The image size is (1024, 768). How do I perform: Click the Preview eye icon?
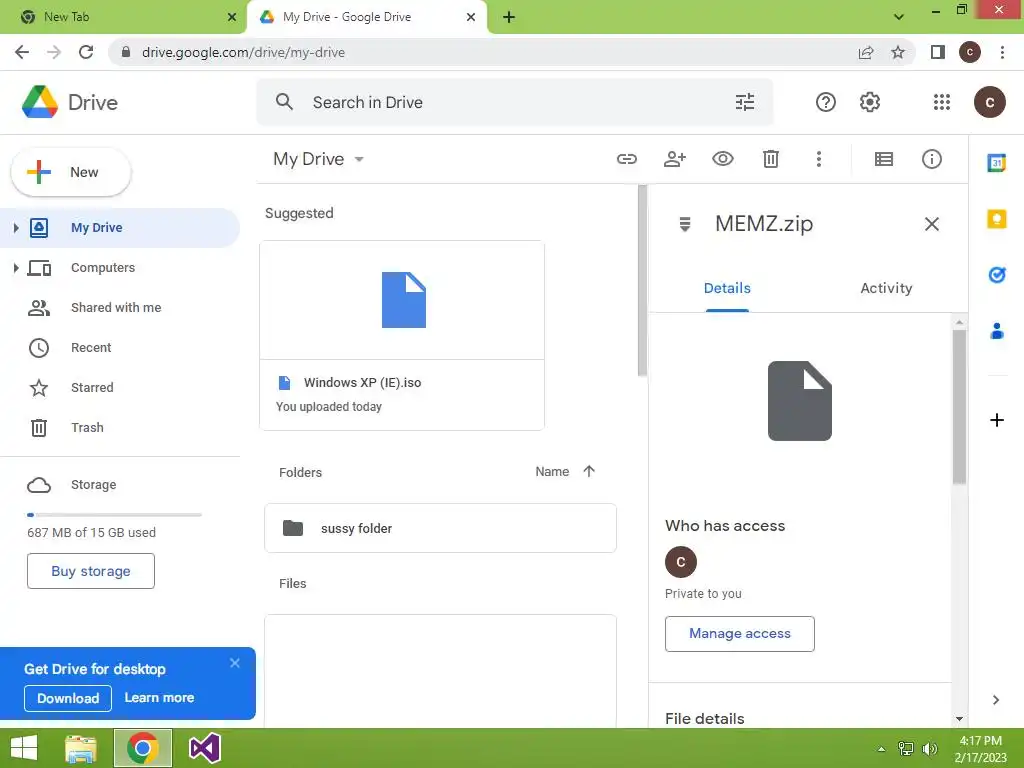722,159
